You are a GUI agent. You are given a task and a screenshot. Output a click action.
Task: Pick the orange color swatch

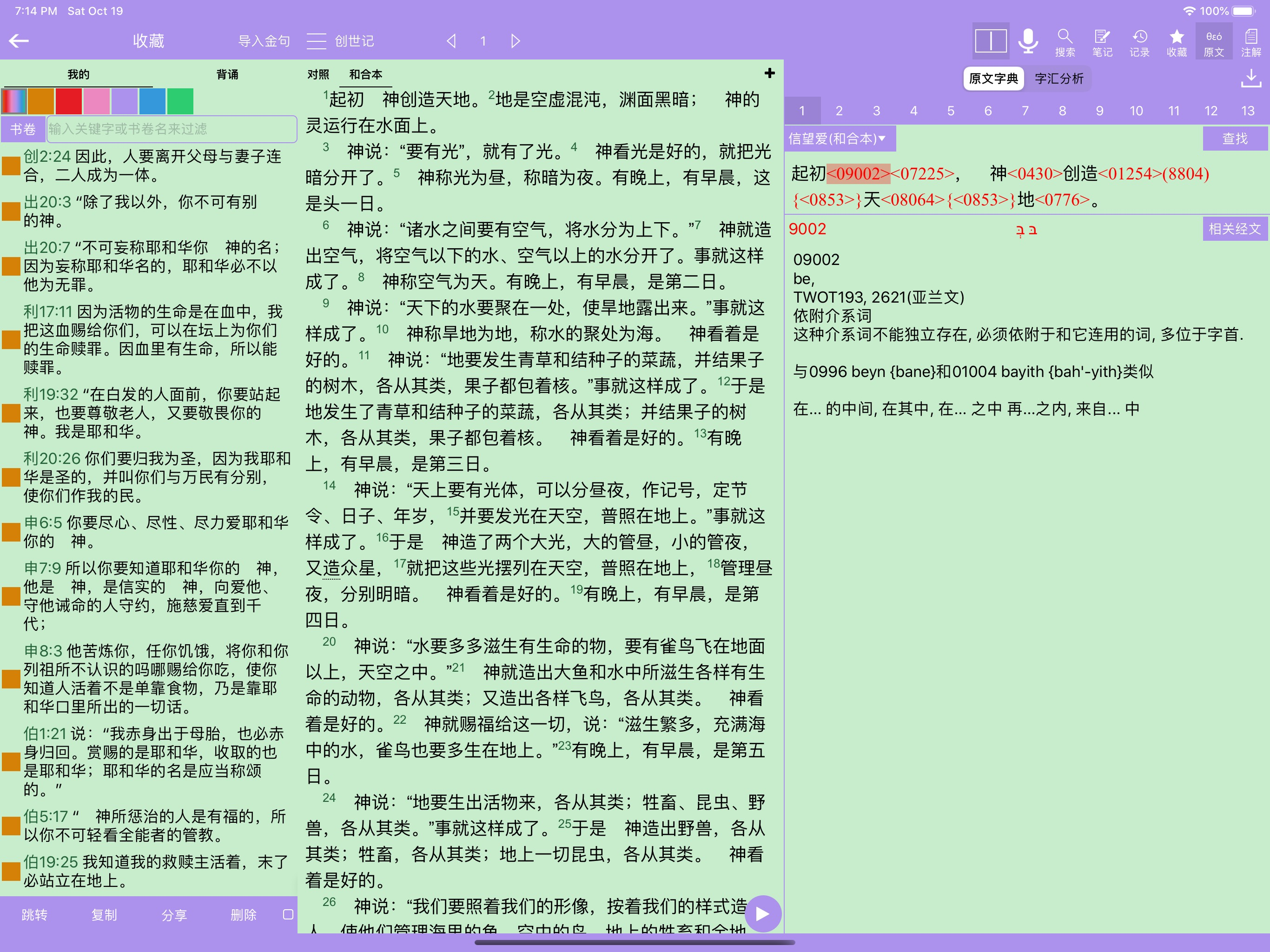pos(41,101)
